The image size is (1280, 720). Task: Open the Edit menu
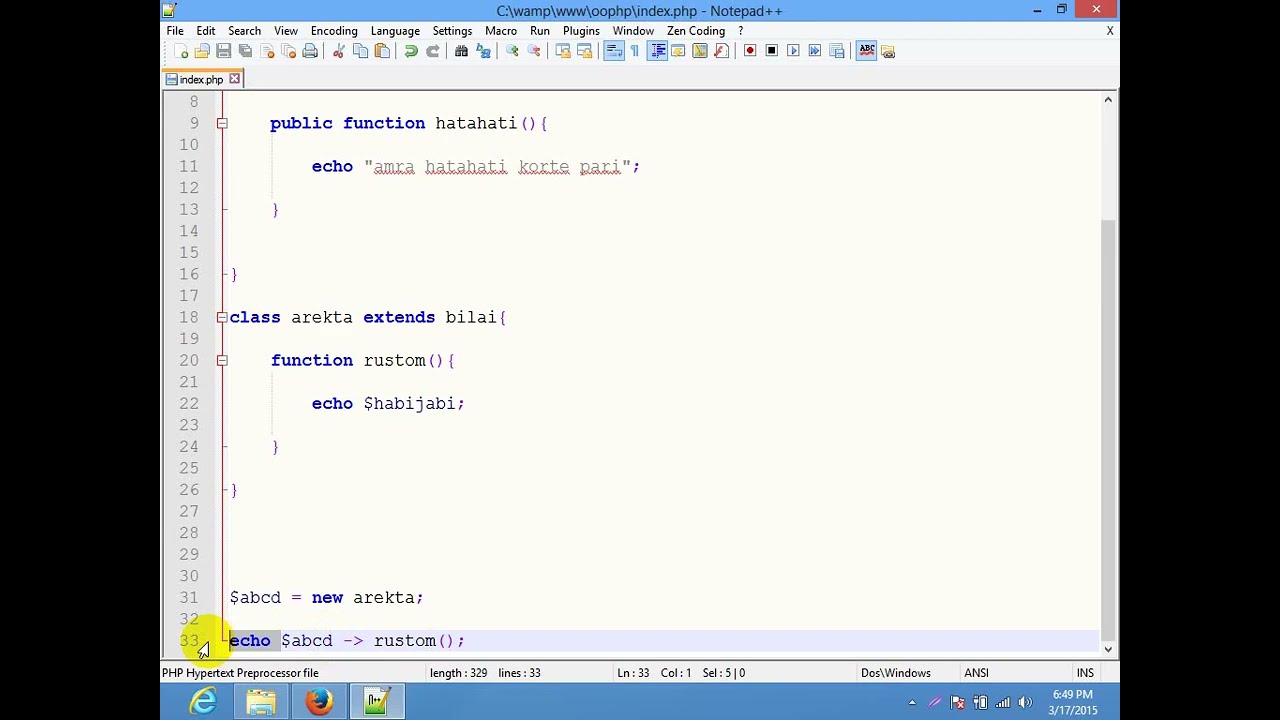(206, 31)
